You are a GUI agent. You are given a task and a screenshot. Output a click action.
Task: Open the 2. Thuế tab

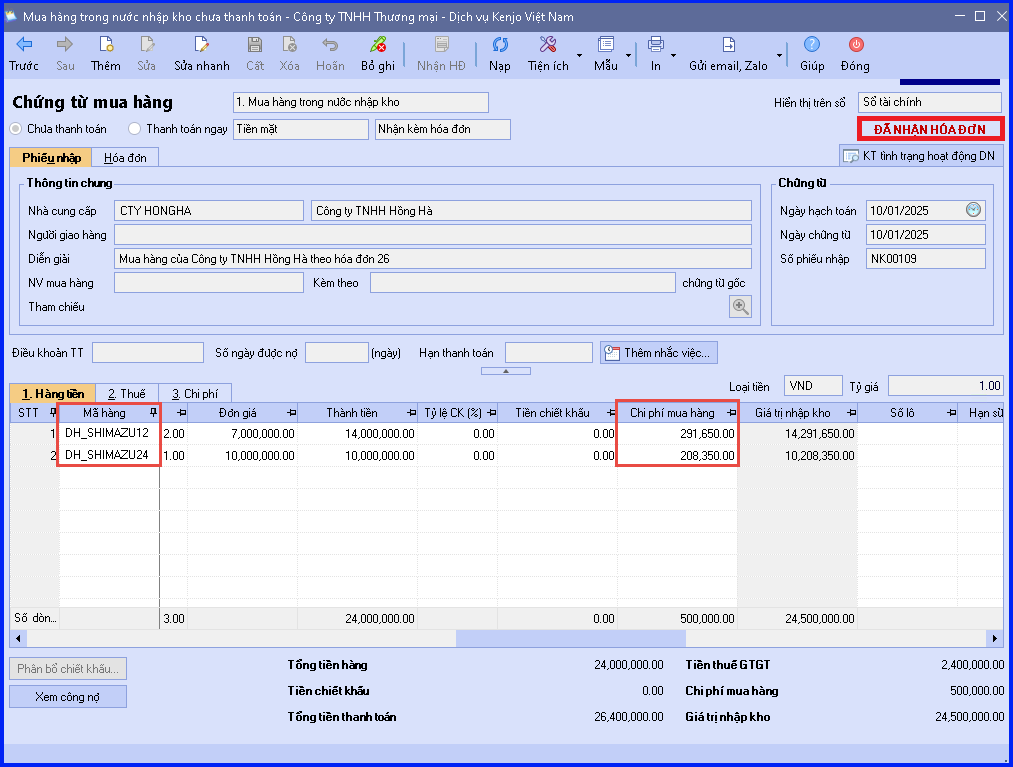coord(127,394)
